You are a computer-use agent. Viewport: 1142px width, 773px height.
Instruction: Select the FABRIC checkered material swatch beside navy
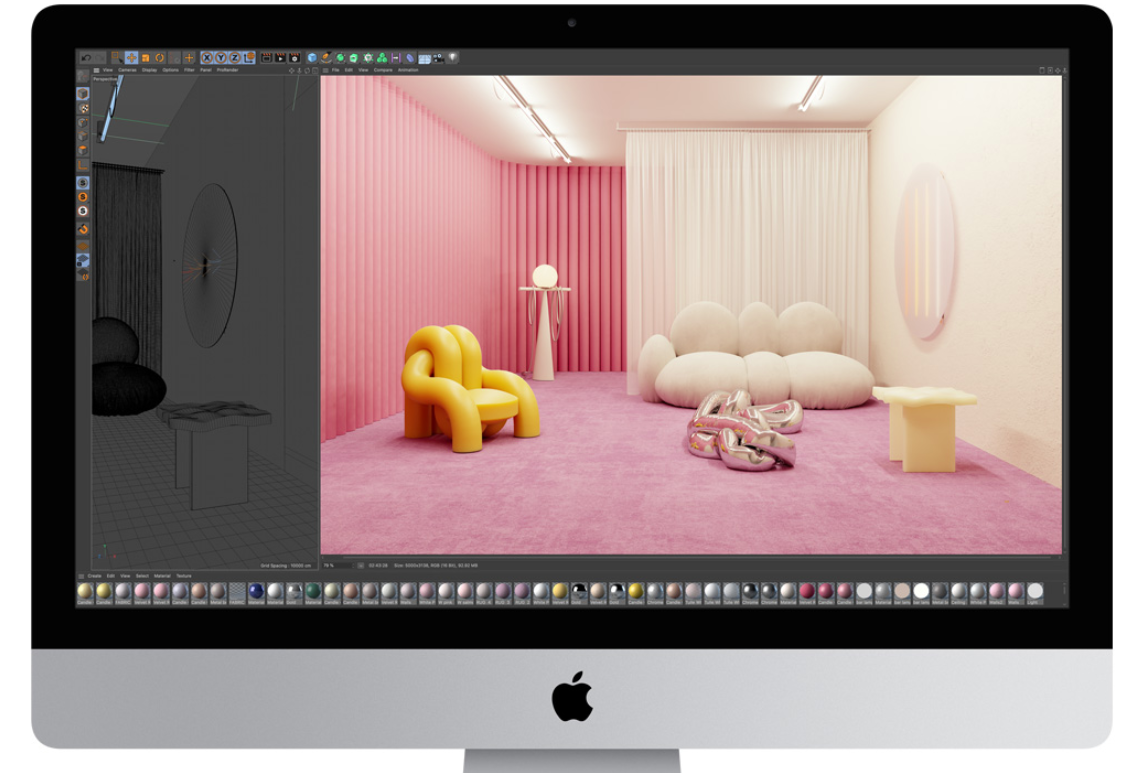pyautogui.click(x=237, y=591)
